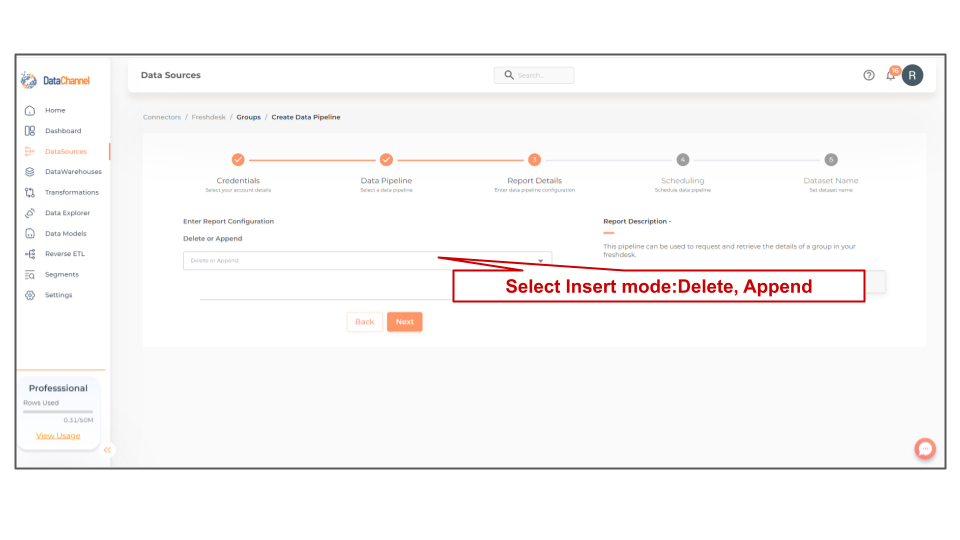Go to Segments menu item

pos(62,274)
